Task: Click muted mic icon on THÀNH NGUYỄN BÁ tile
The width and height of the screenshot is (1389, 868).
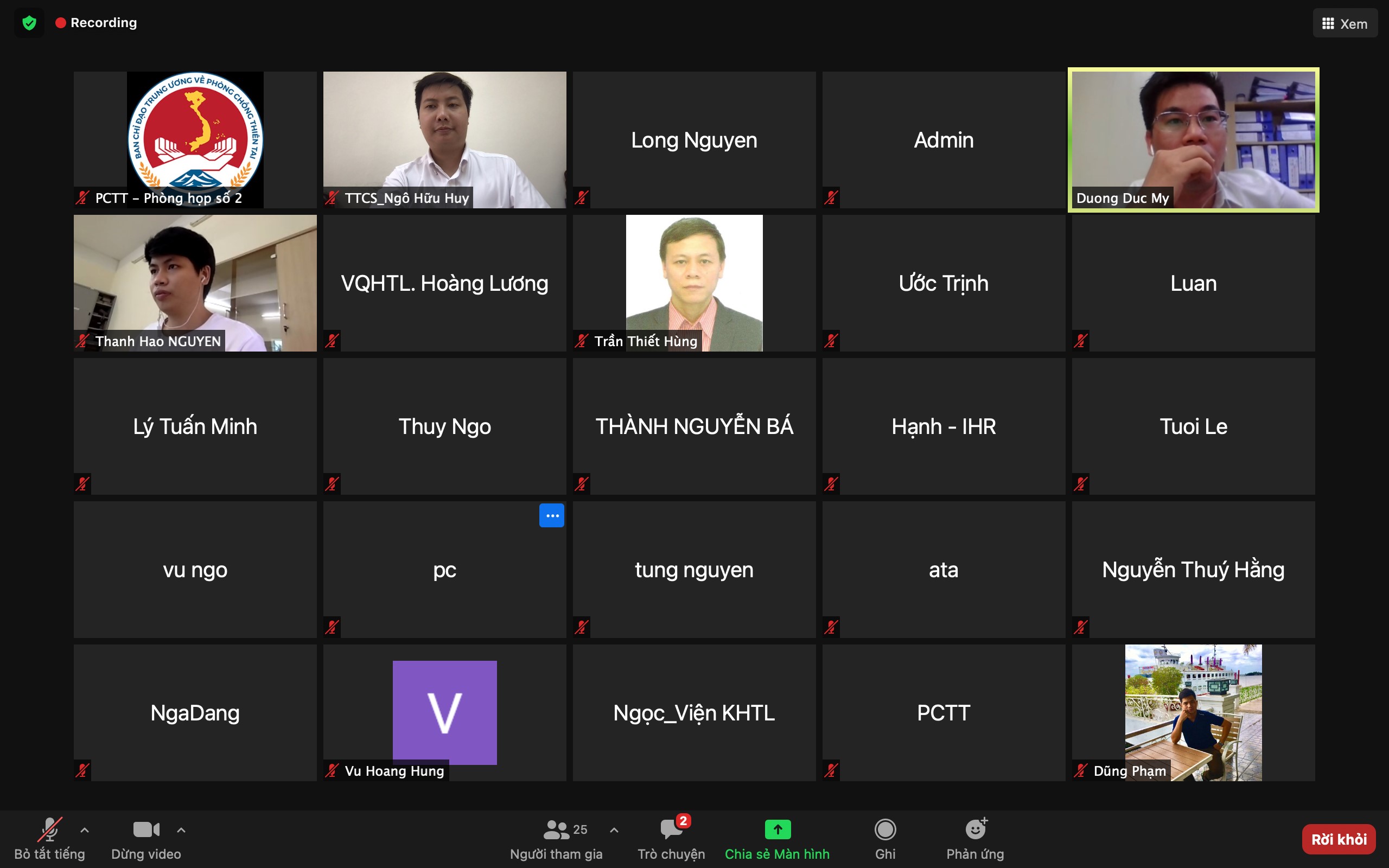Action: (x=582, y=484)
